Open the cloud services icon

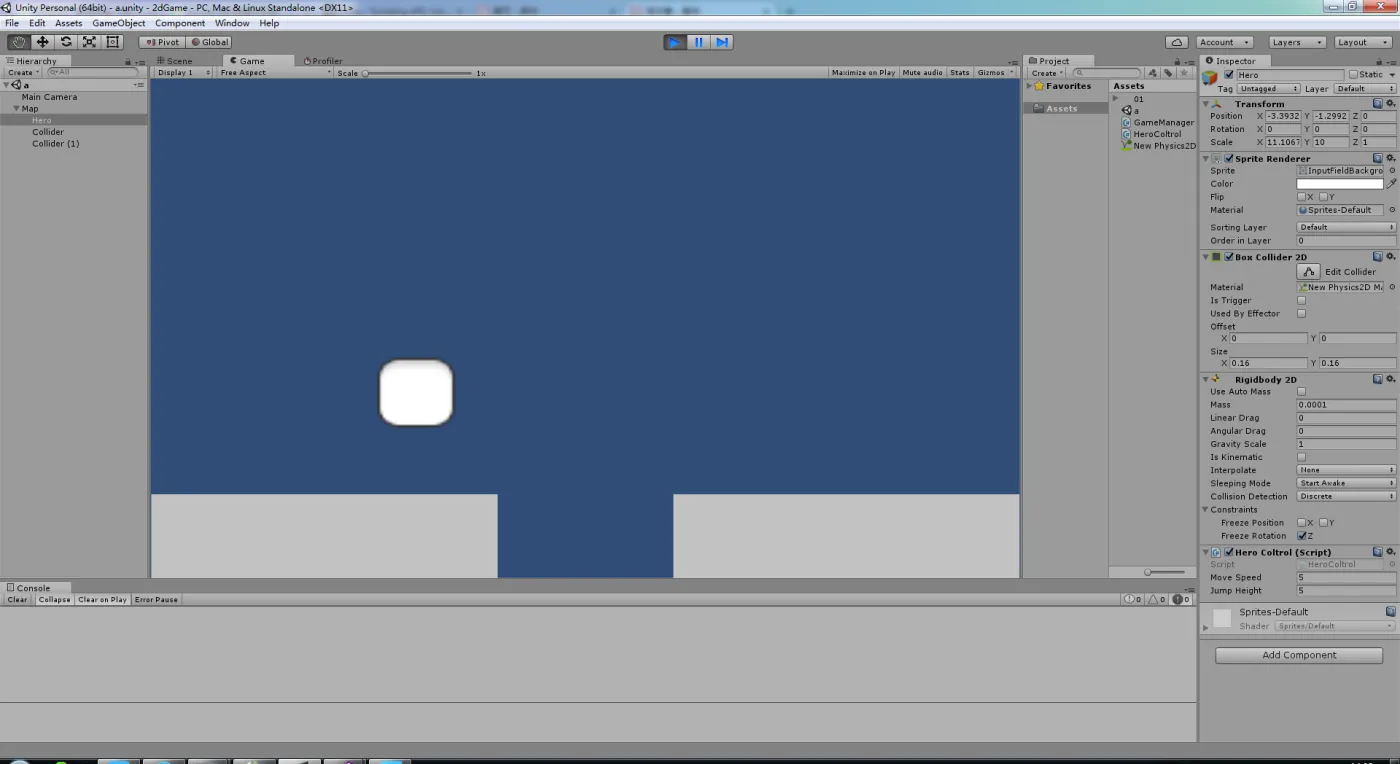tap(1177, 42)
